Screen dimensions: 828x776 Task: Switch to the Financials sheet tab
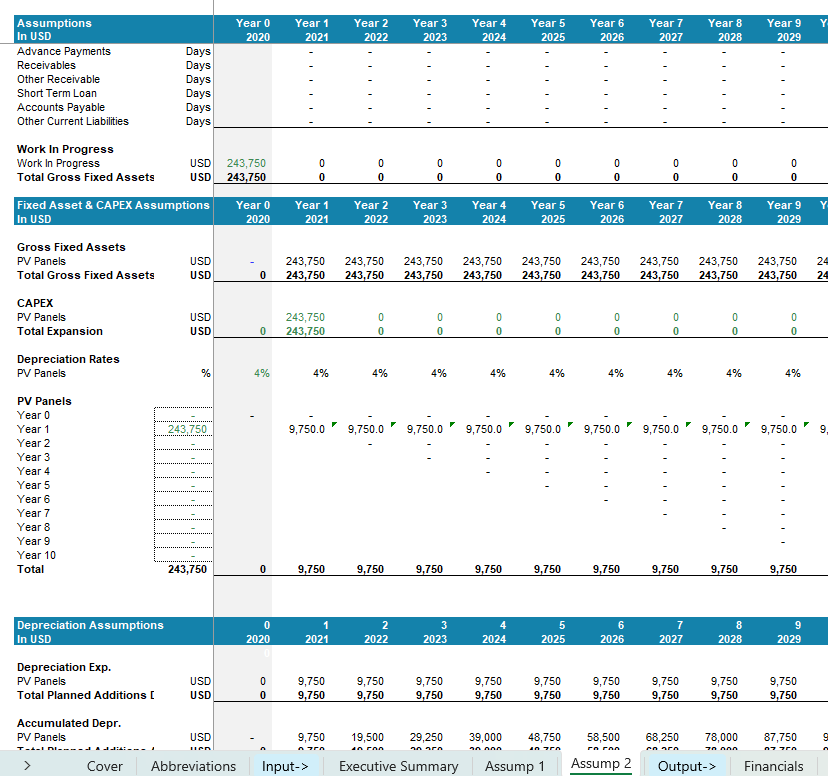pyautogui.click(x=773, y=766)
